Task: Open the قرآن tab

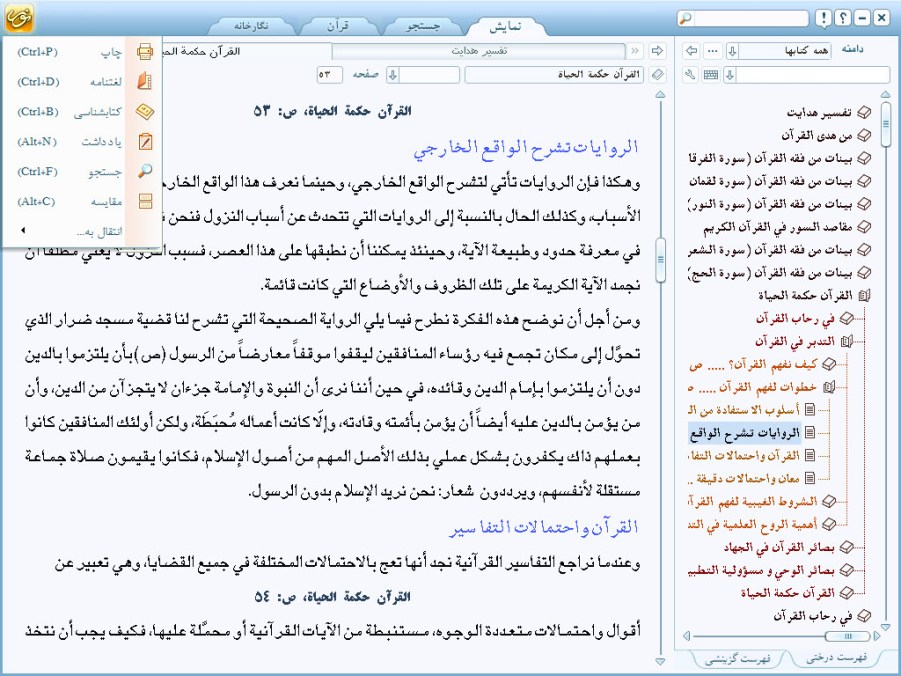Action: tap(338, 26)
